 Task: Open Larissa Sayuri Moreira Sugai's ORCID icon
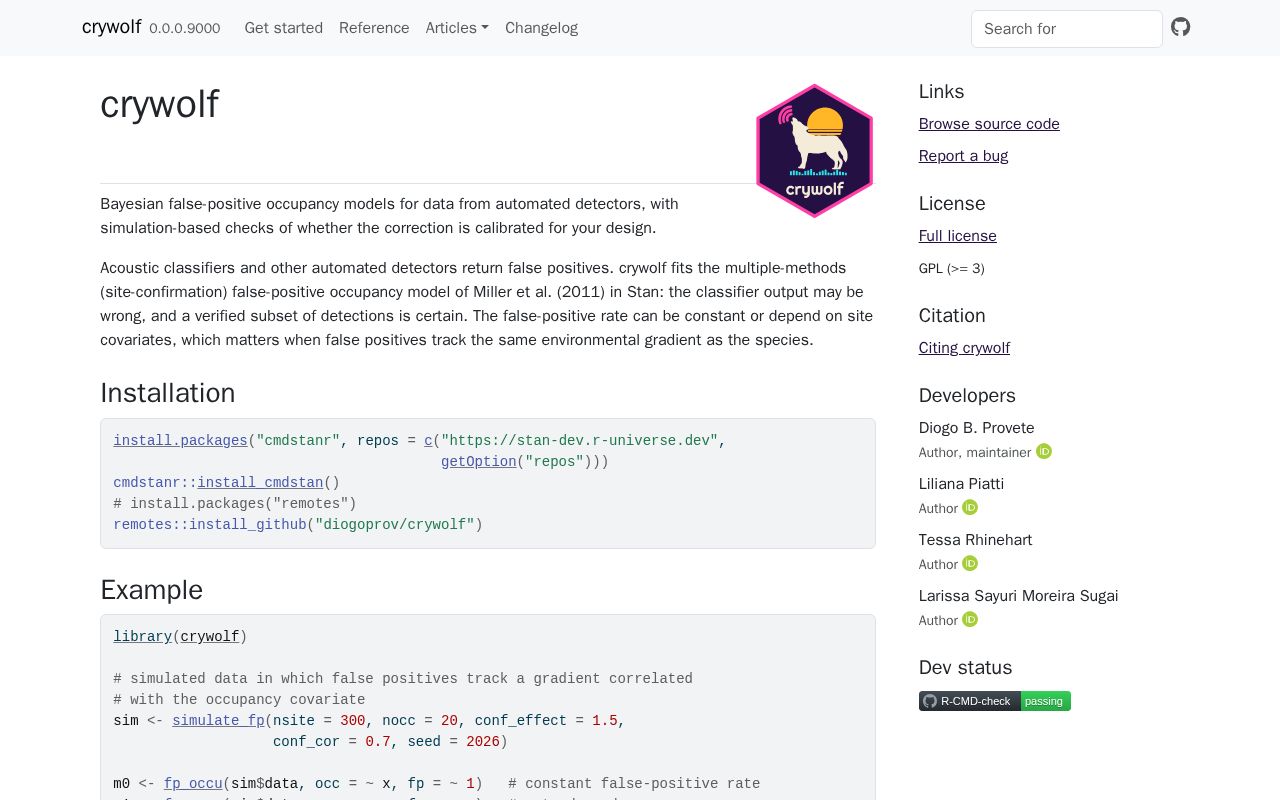coord(970,619)
